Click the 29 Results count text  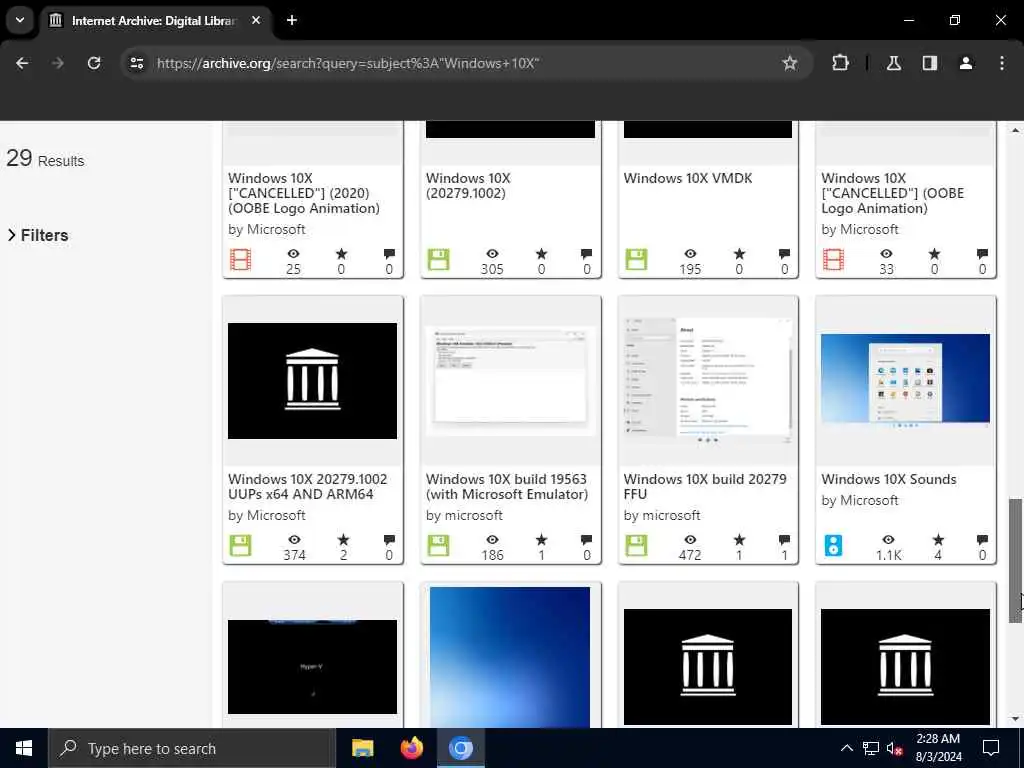pos(45,159)
